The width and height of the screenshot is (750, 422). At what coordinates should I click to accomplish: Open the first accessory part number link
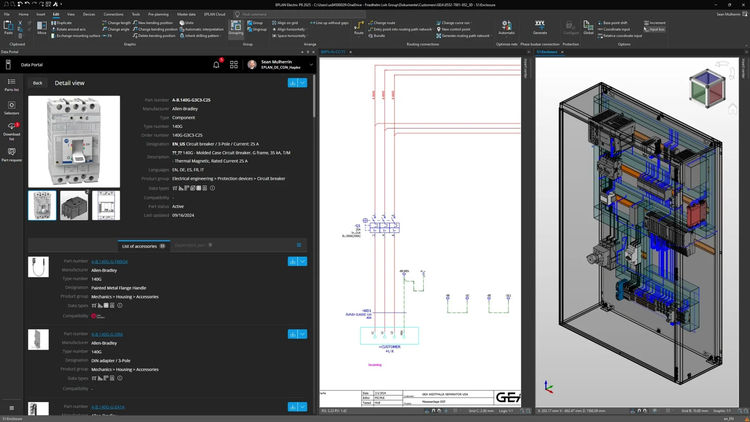click(107, 262)
